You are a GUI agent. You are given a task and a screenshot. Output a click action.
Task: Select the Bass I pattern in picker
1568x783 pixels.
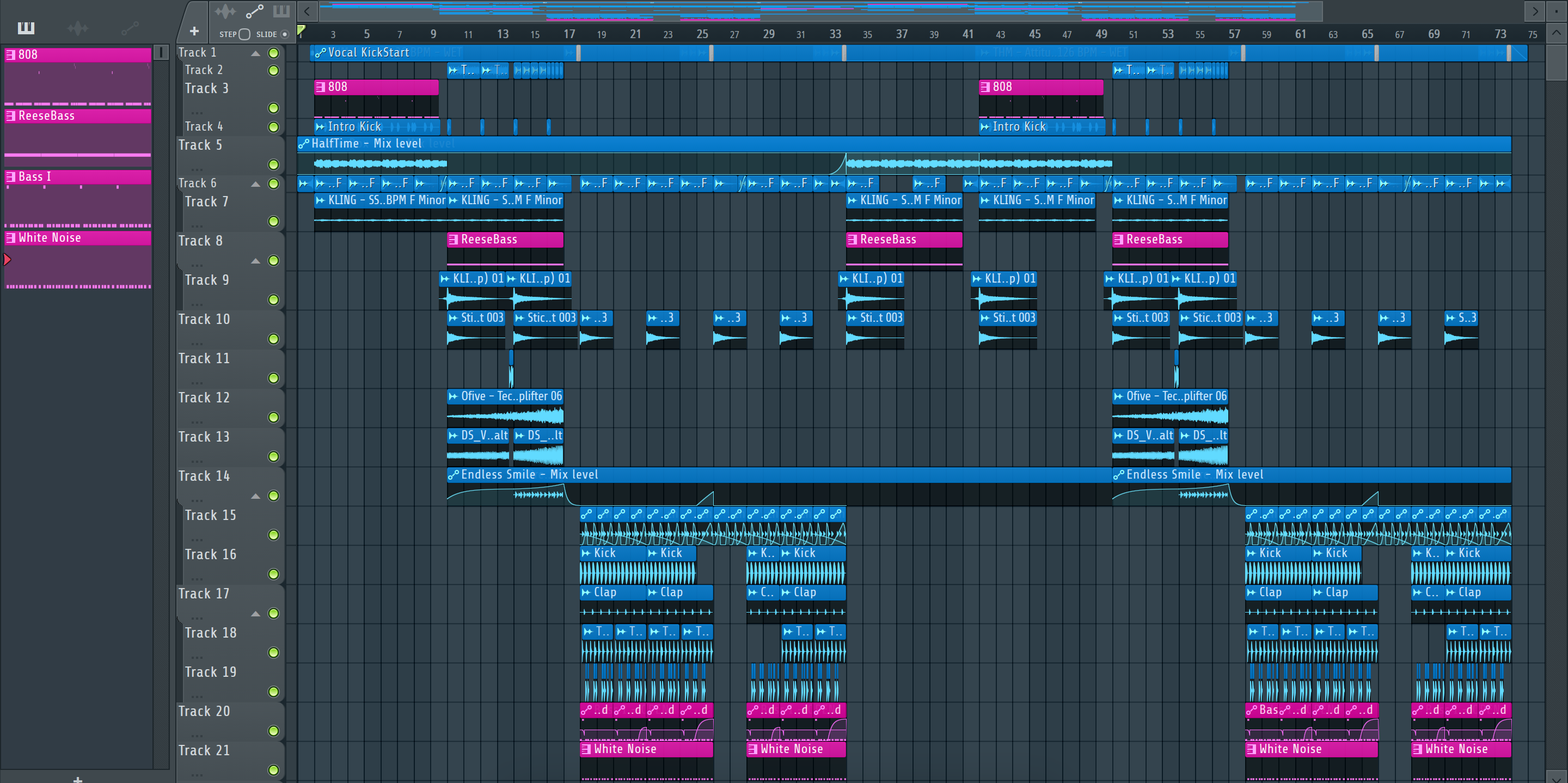[77, 199]
